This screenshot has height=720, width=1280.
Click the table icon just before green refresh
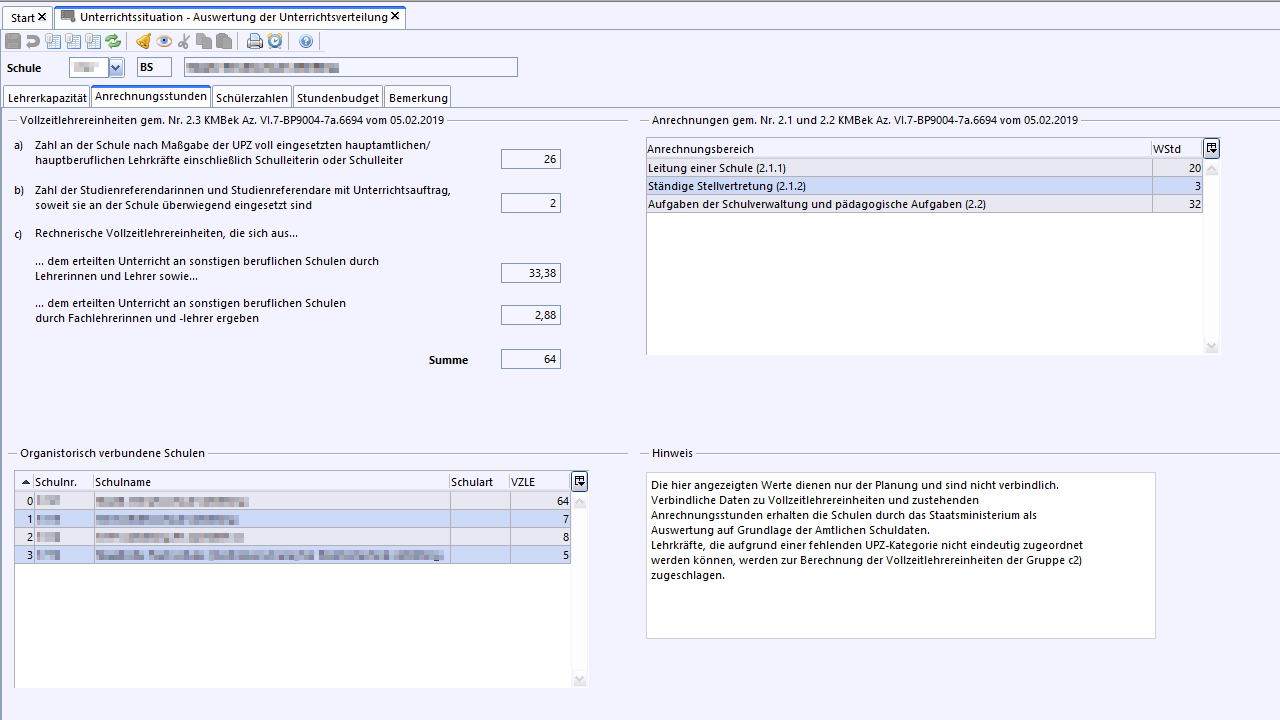coord(93,41)
